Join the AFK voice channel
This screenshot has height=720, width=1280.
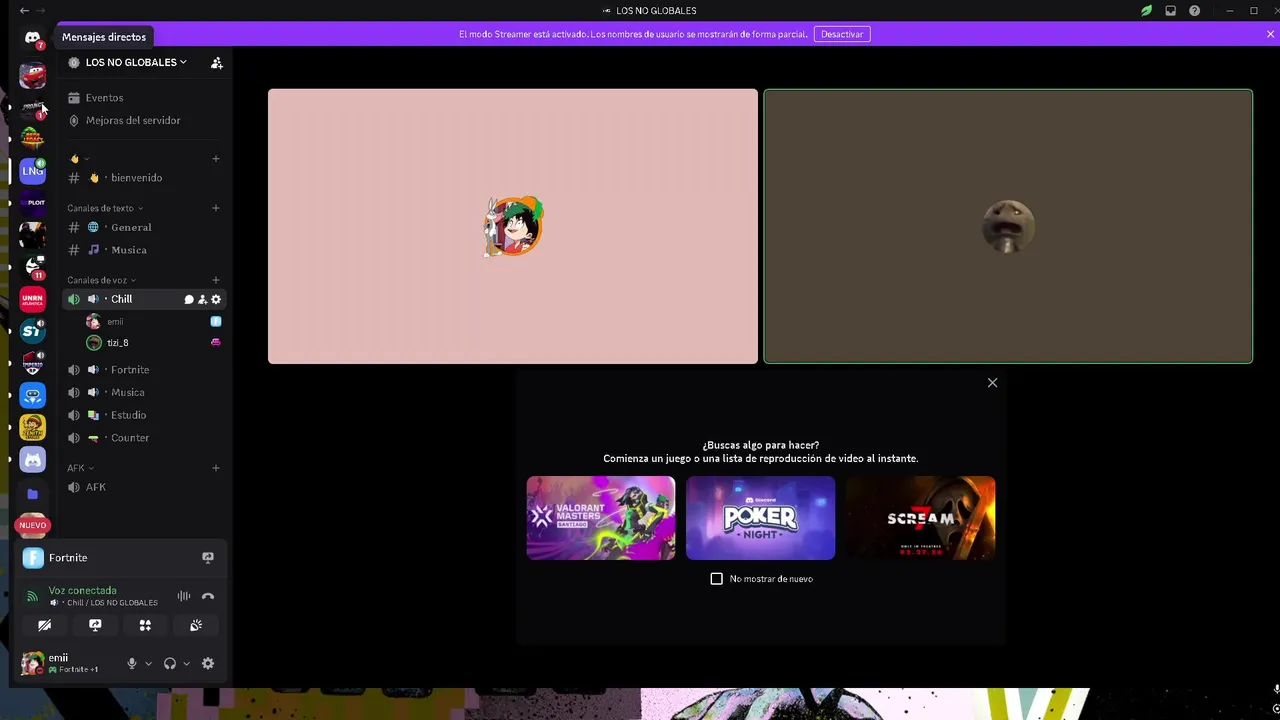(144, 487)
